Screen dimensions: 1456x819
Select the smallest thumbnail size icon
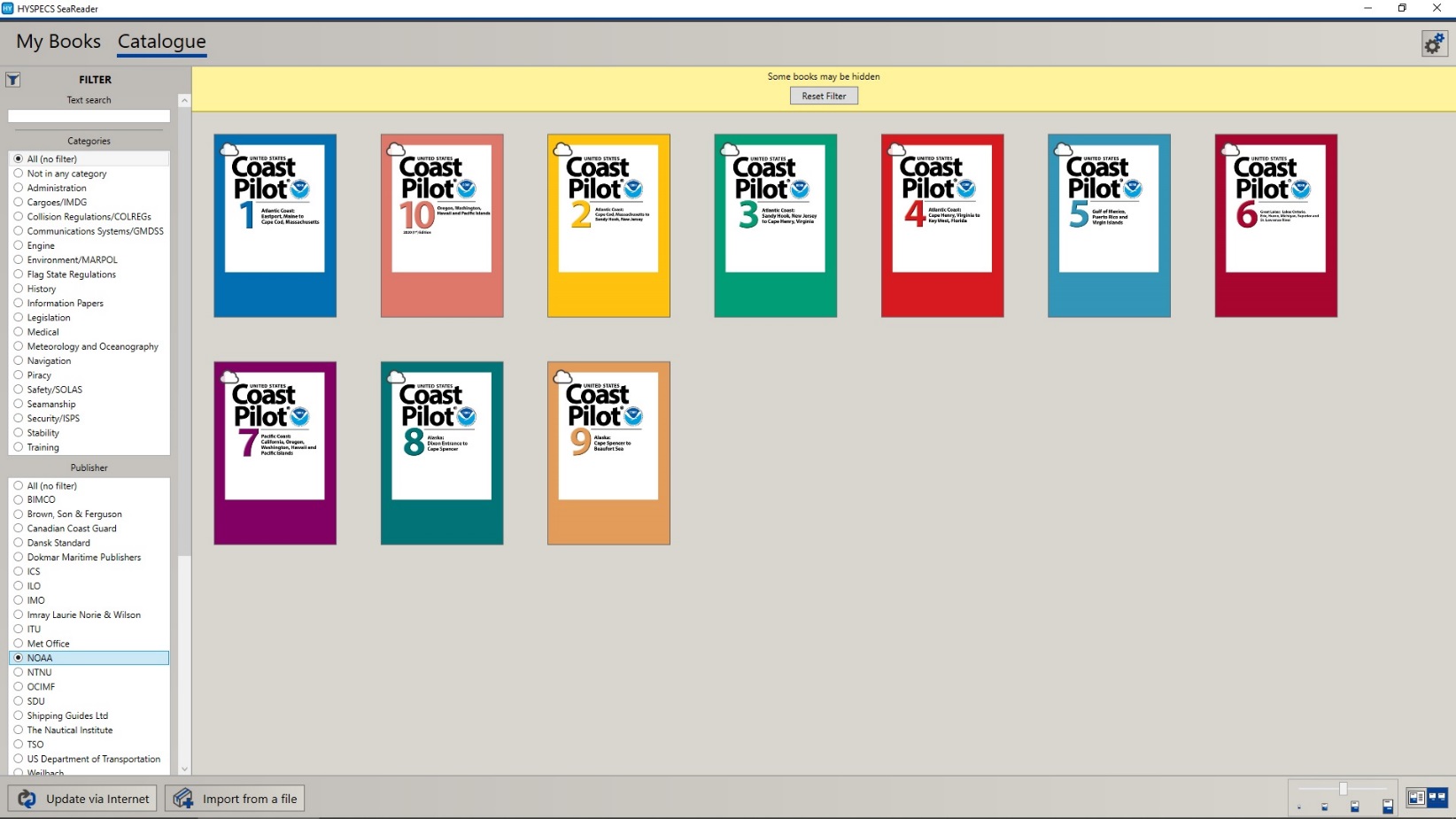[1299, 807]
